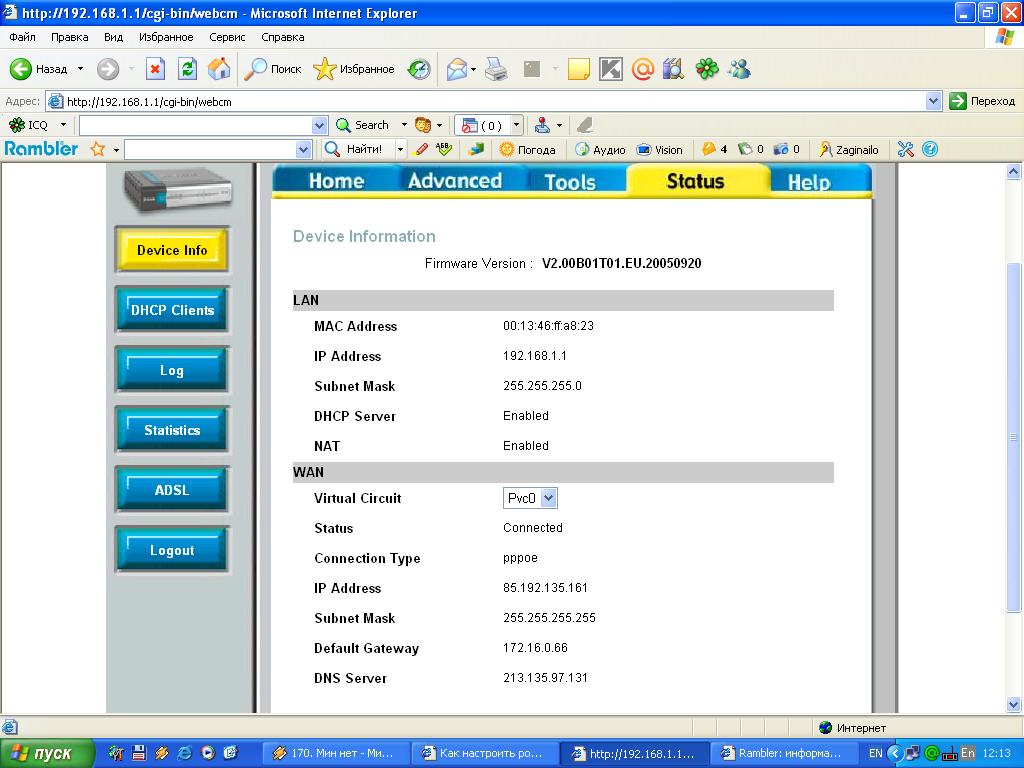1024x768 pixels.
Task: Expand the address bar URL dropdown
Action: (x=933, y=101)
